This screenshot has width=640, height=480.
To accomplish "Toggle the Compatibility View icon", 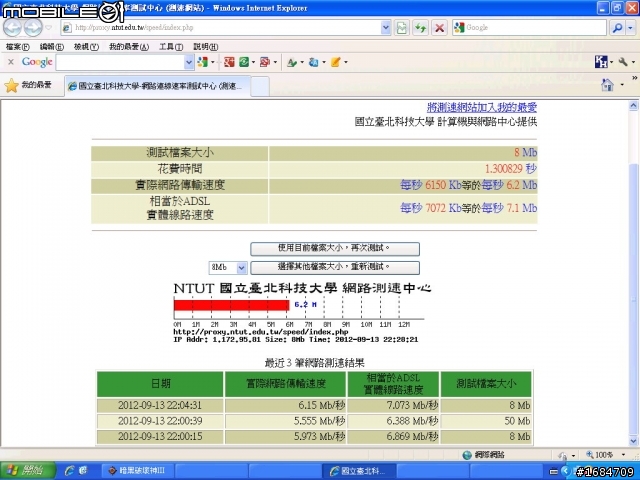I will 402,28.
